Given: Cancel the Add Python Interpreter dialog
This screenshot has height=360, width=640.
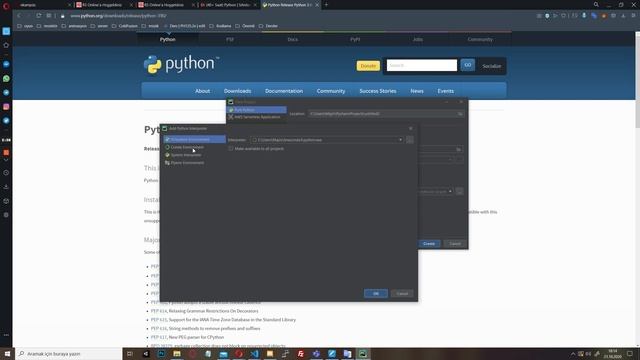Looking at the screenshot, I should [x=402, y=293].
